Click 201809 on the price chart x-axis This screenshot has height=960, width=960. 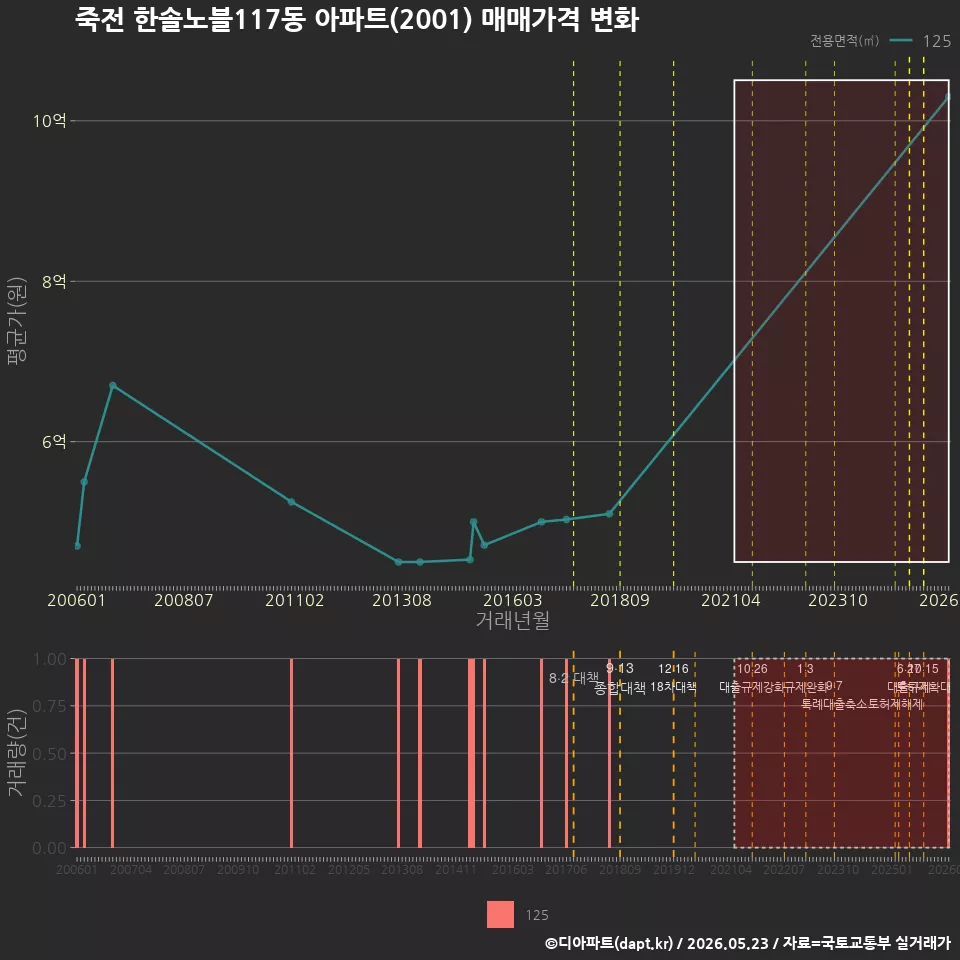pyautogui.click(x=620, y=600)
